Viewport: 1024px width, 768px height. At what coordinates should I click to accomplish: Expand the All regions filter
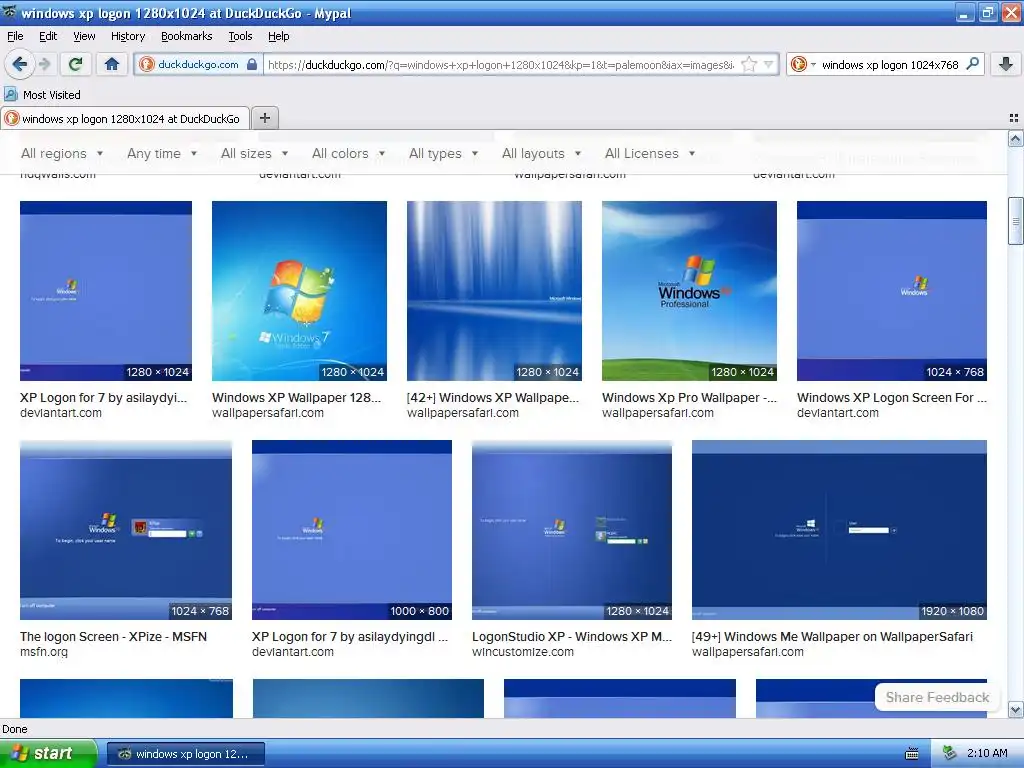[62, 153]
